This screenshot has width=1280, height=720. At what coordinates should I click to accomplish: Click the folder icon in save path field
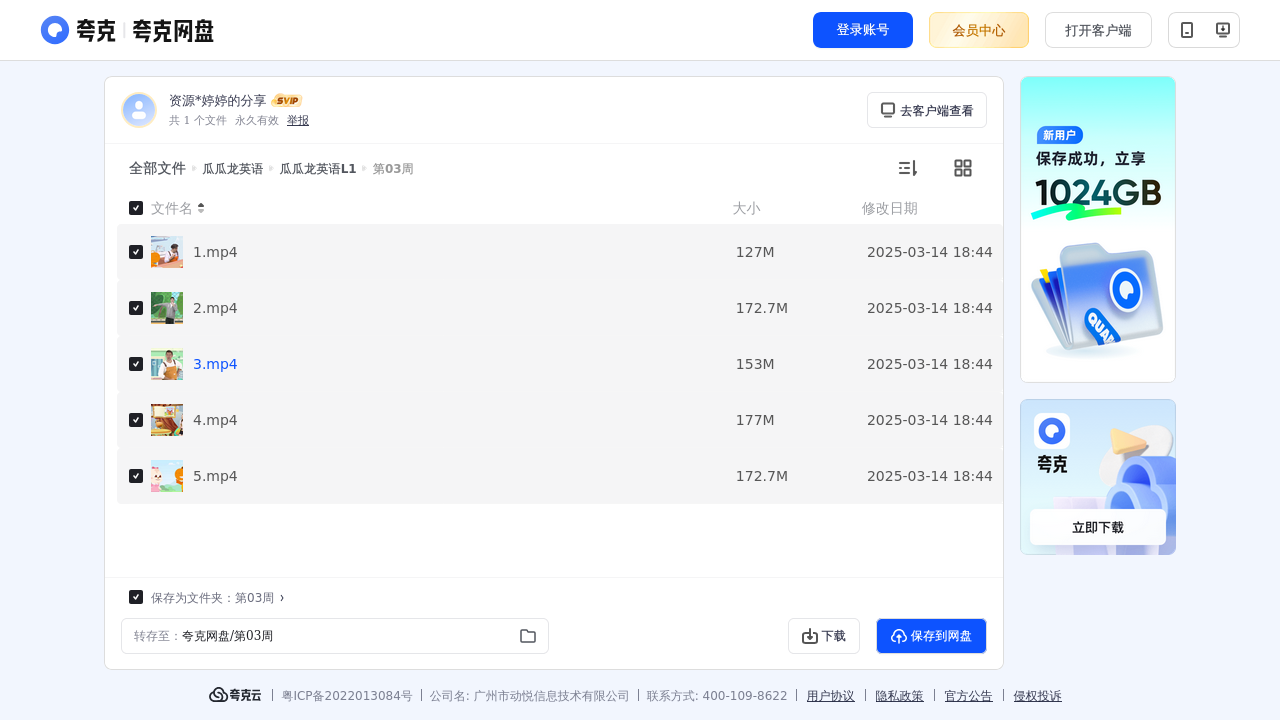click(x=528, y=636)
